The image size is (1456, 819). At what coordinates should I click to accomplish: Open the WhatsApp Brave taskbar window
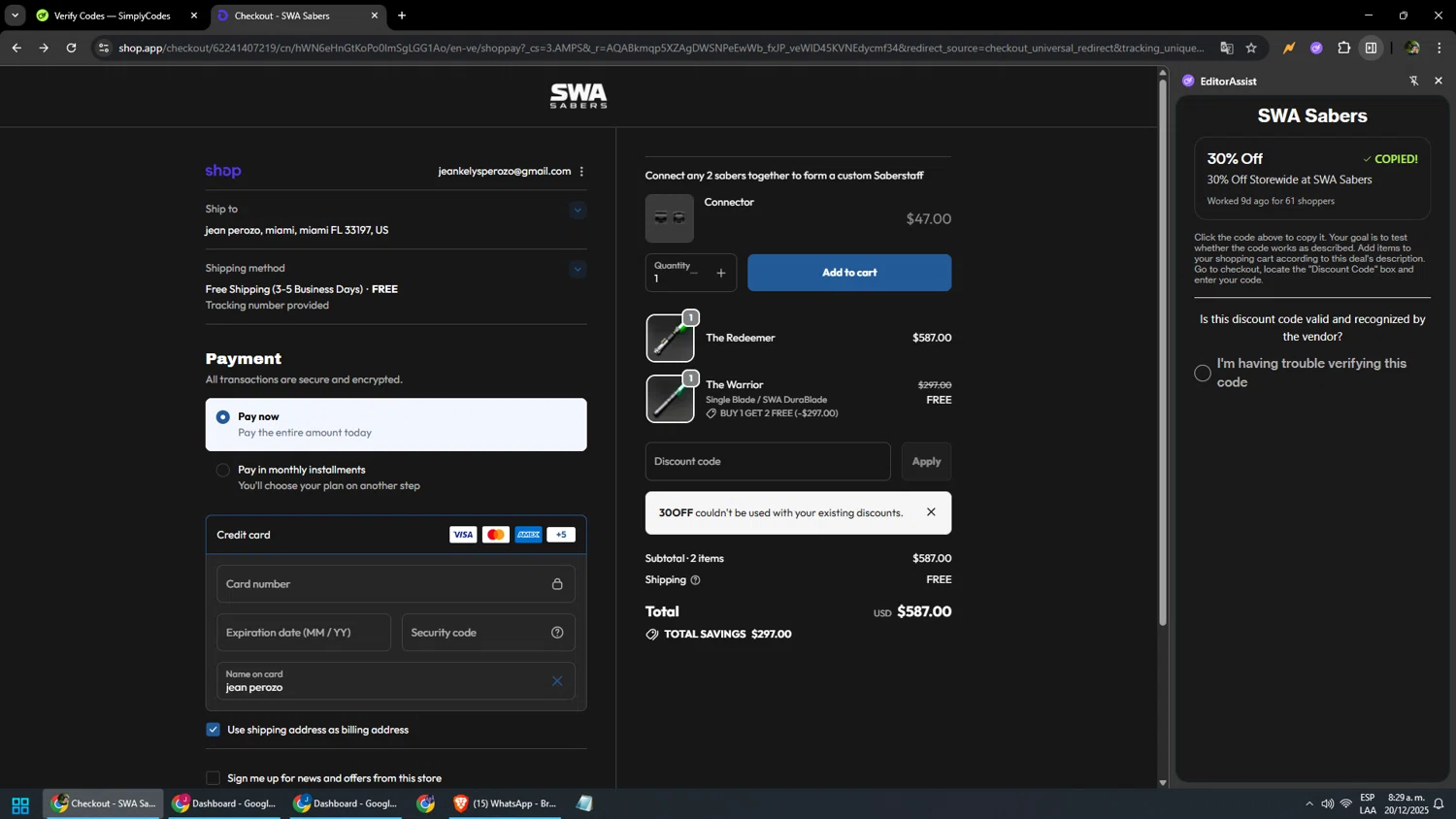[x=505, y=803]
